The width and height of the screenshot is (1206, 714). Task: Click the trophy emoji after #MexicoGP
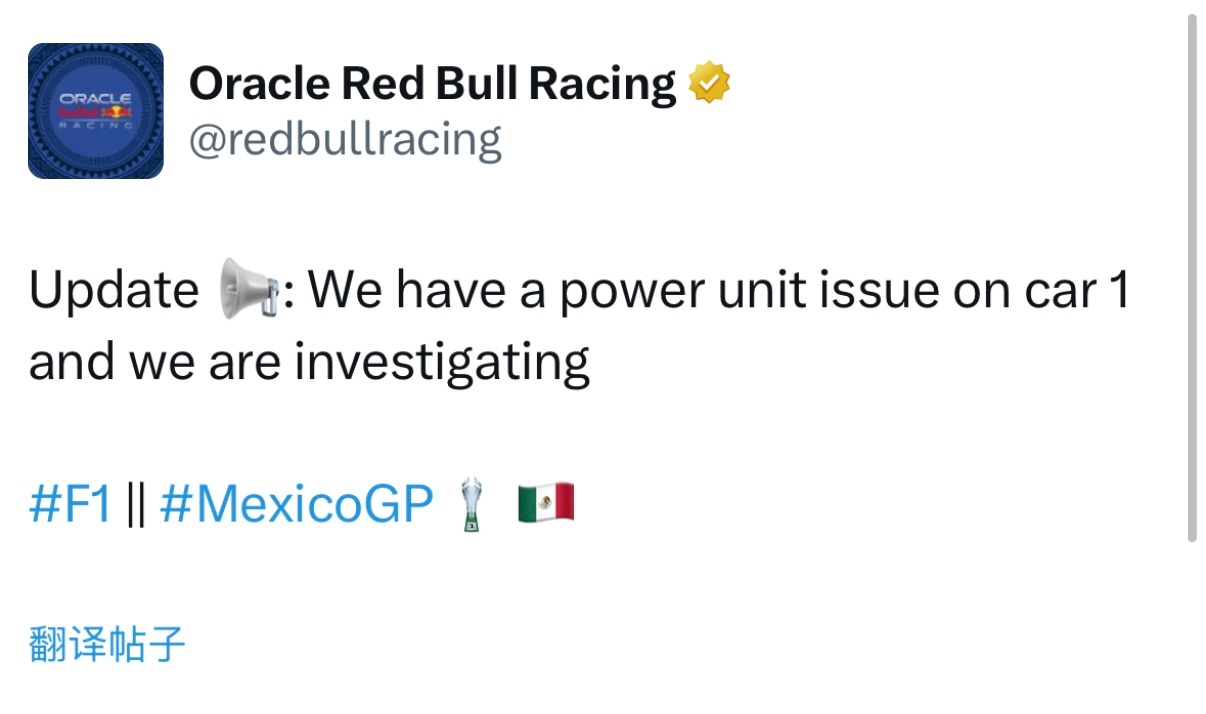472,505
